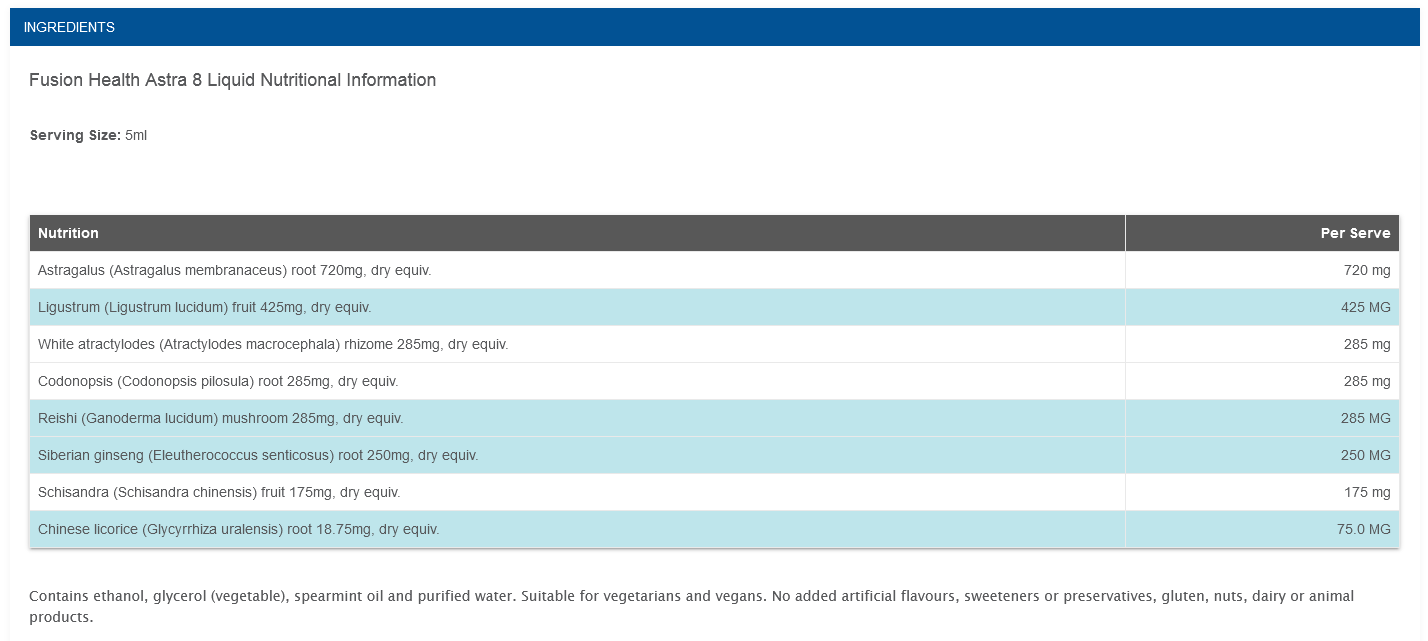Screen dimensions: 1428x641
Task: Click the per serve value for Reishi
Action: point(1366,418)
